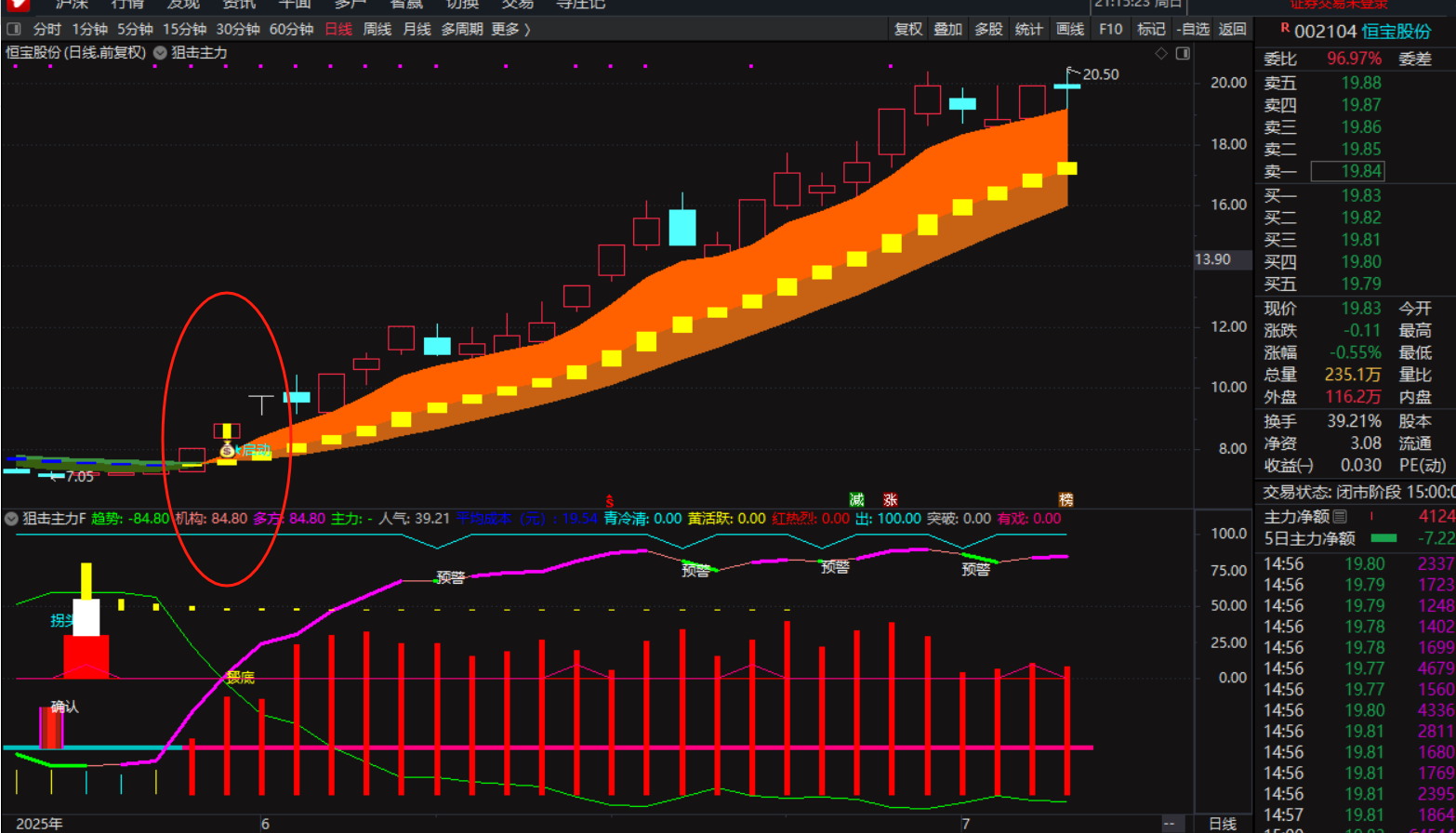Click the green 减 marker icon
Screen dimensions: 1456x833
pyautogui.click(x=856, y=500)
